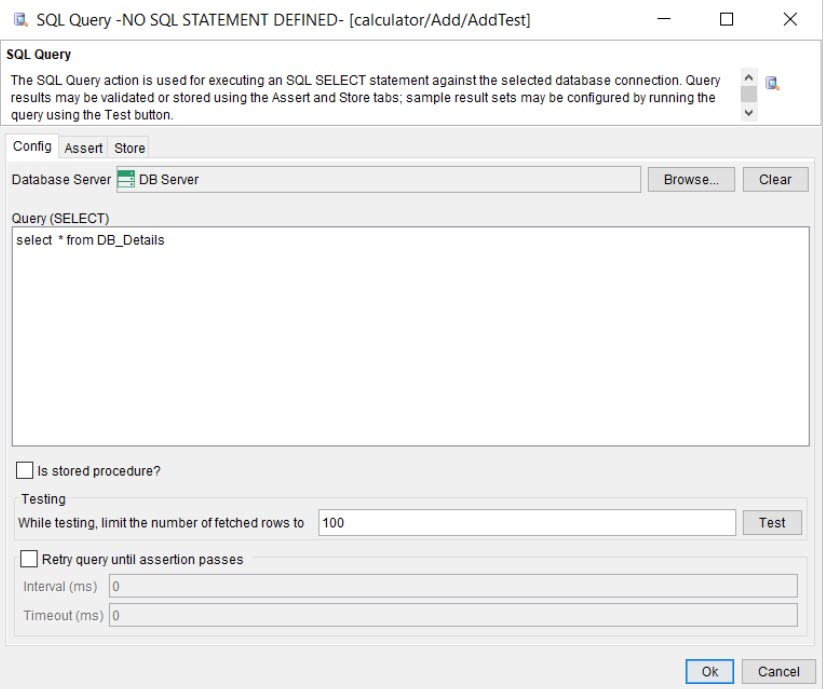Confirm the dialog with Ok
The height and width of the screenshot is (689, 823).
tap(709, 671)
